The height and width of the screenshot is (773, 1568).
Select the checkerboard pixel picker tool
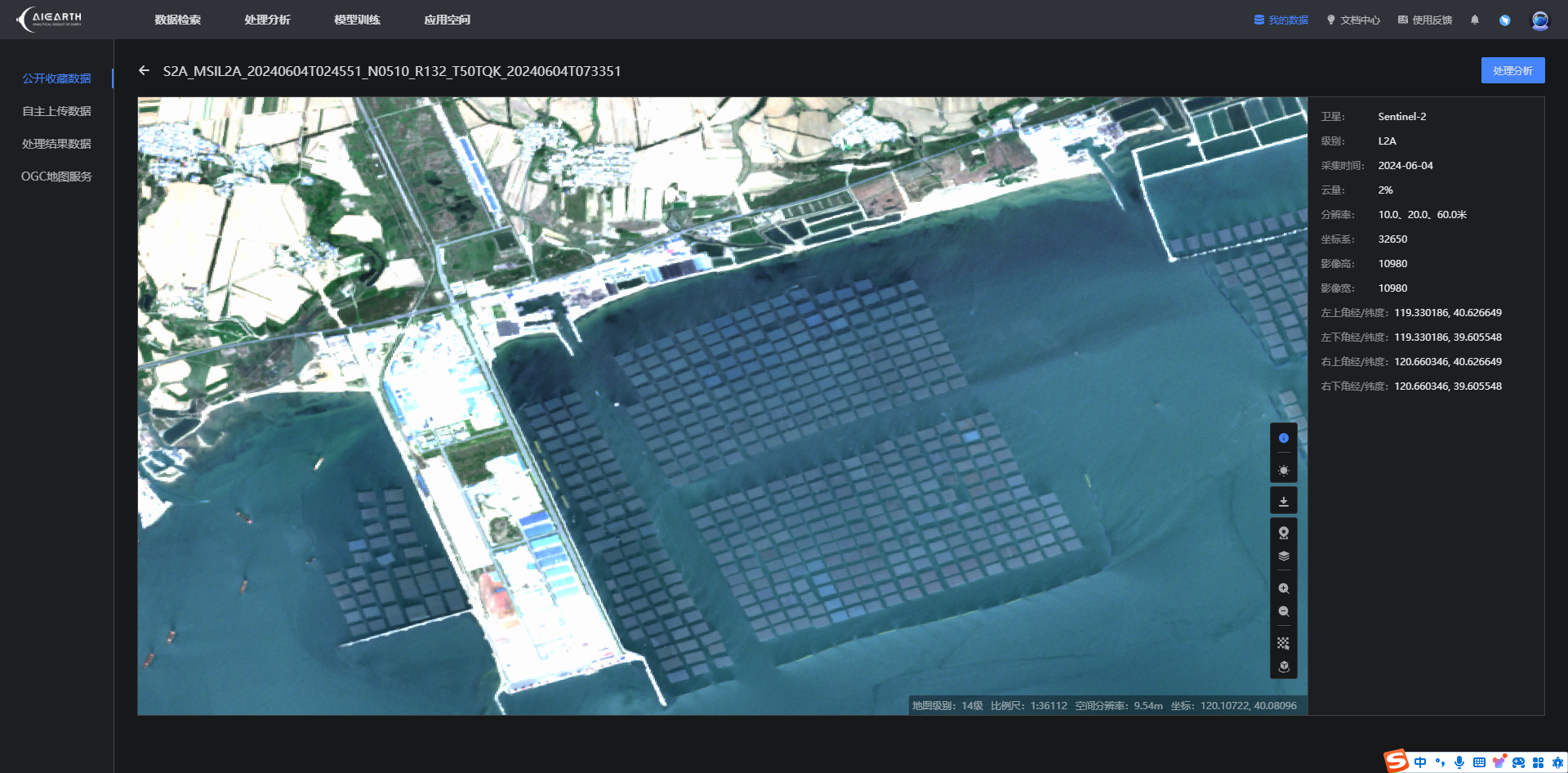point(1284,643)
